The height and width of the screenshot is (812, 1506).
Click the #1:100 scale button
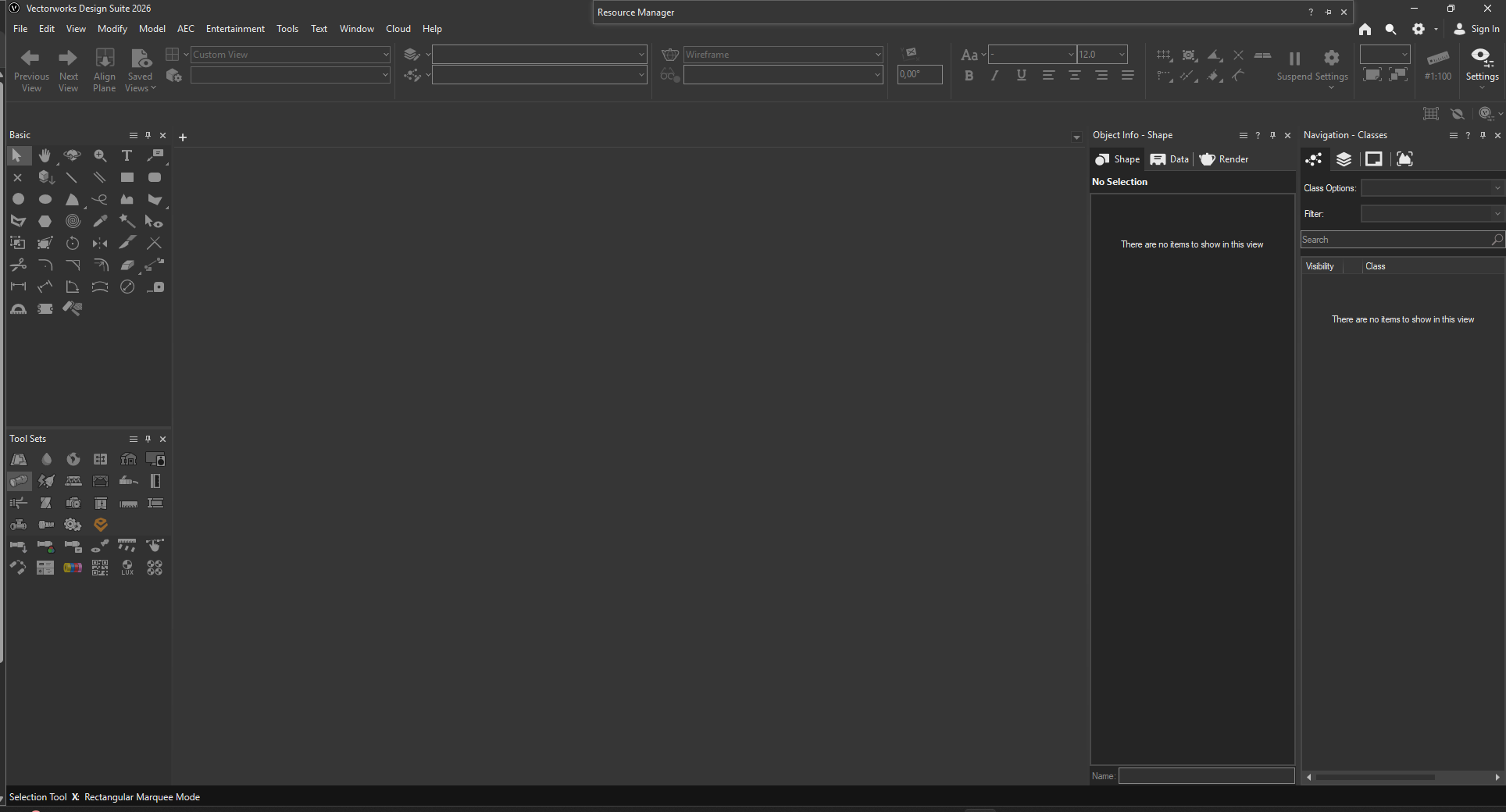click(1437, 66)
